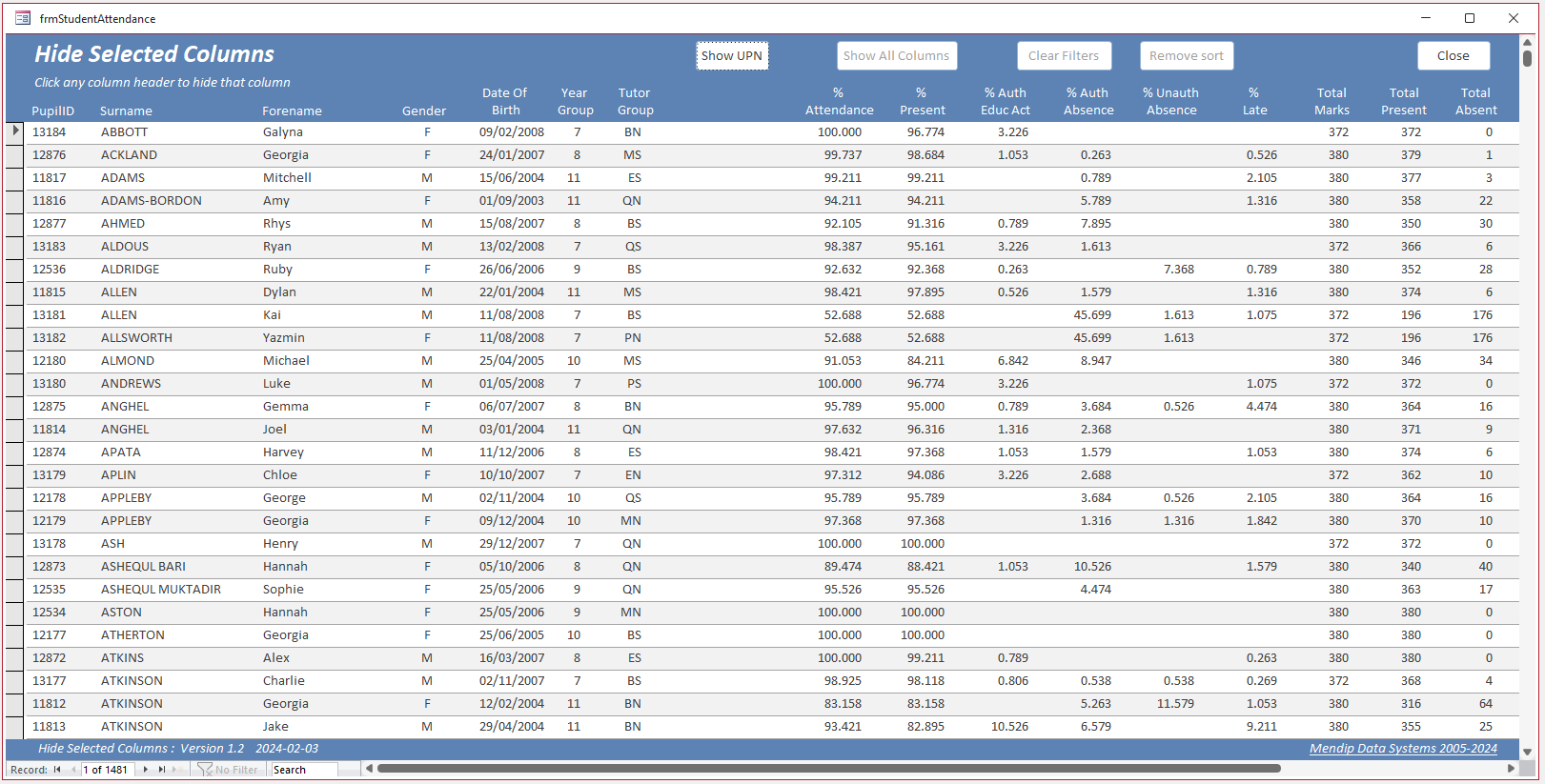
Task: Click the Show UPN button
Action: pos(732,56)
